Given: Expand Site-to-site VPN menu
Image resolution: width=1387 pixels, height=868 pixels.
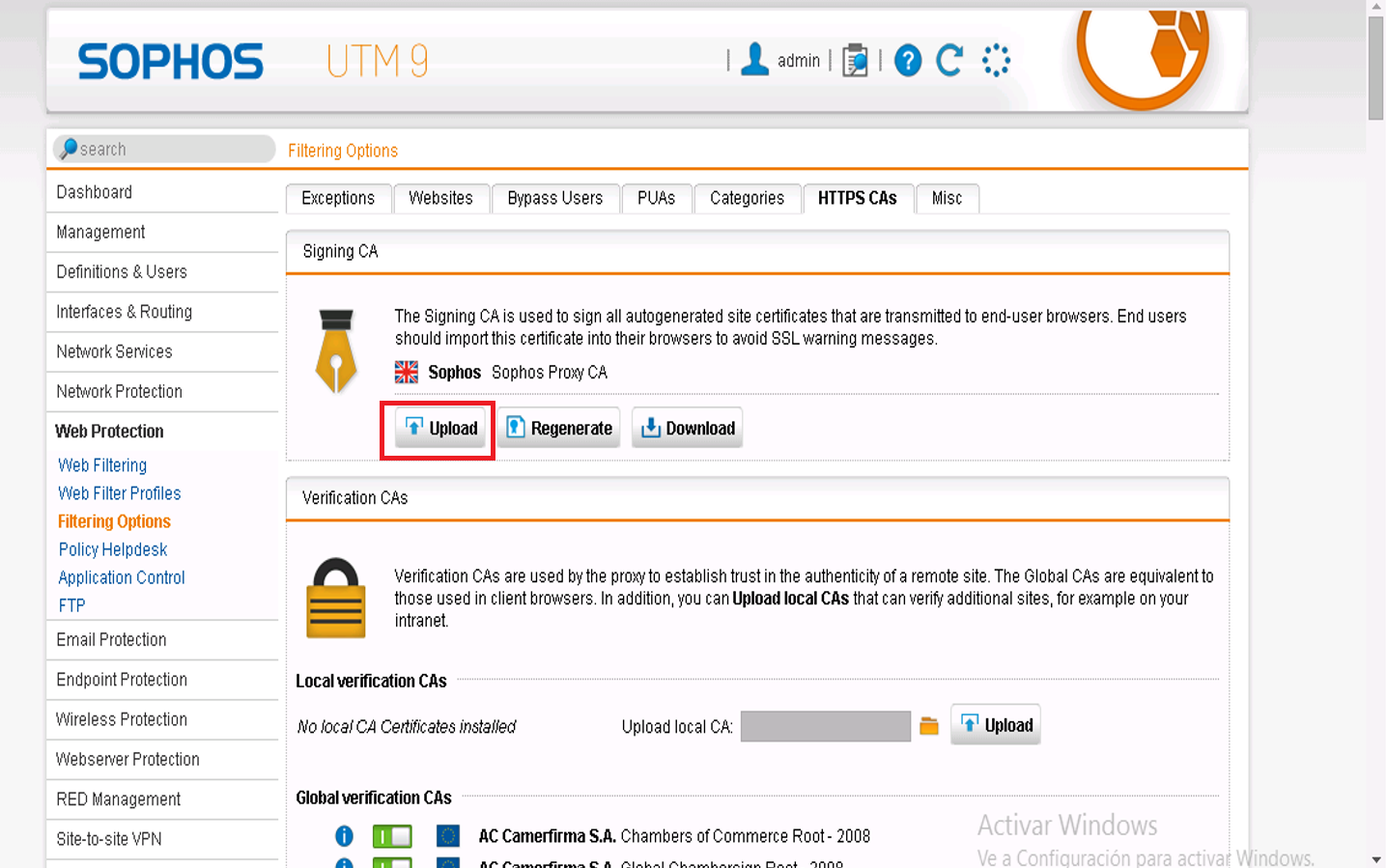Looking at the screenshot, I should 162,839.
